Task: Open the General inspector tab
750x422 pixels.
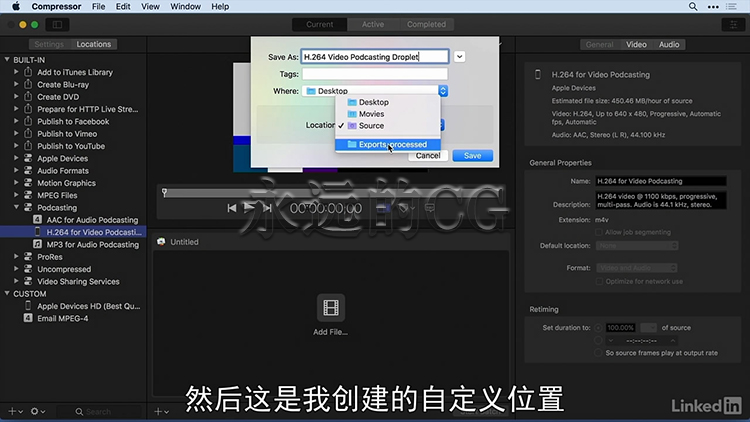Action: [599, 44]
